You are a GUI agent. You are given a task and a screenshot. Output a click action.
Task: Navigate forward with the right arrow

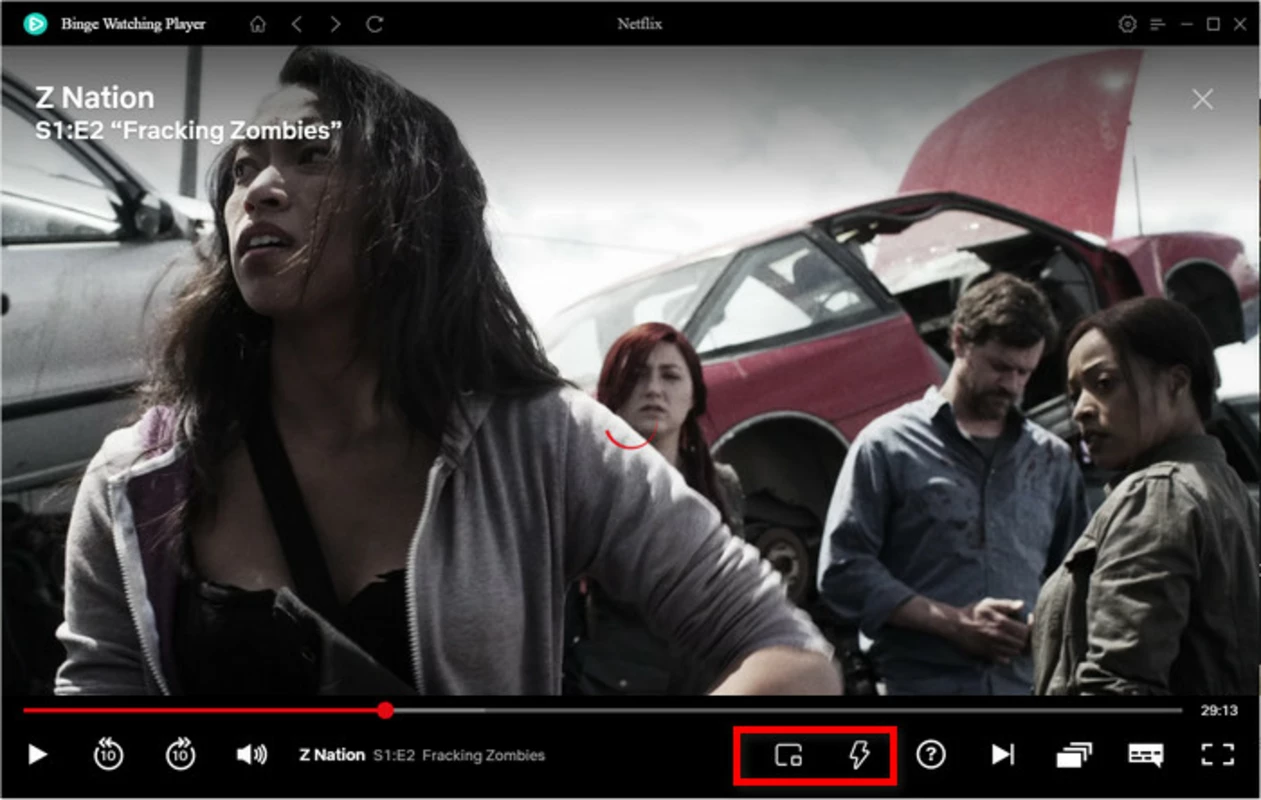(x=335, y=24)
